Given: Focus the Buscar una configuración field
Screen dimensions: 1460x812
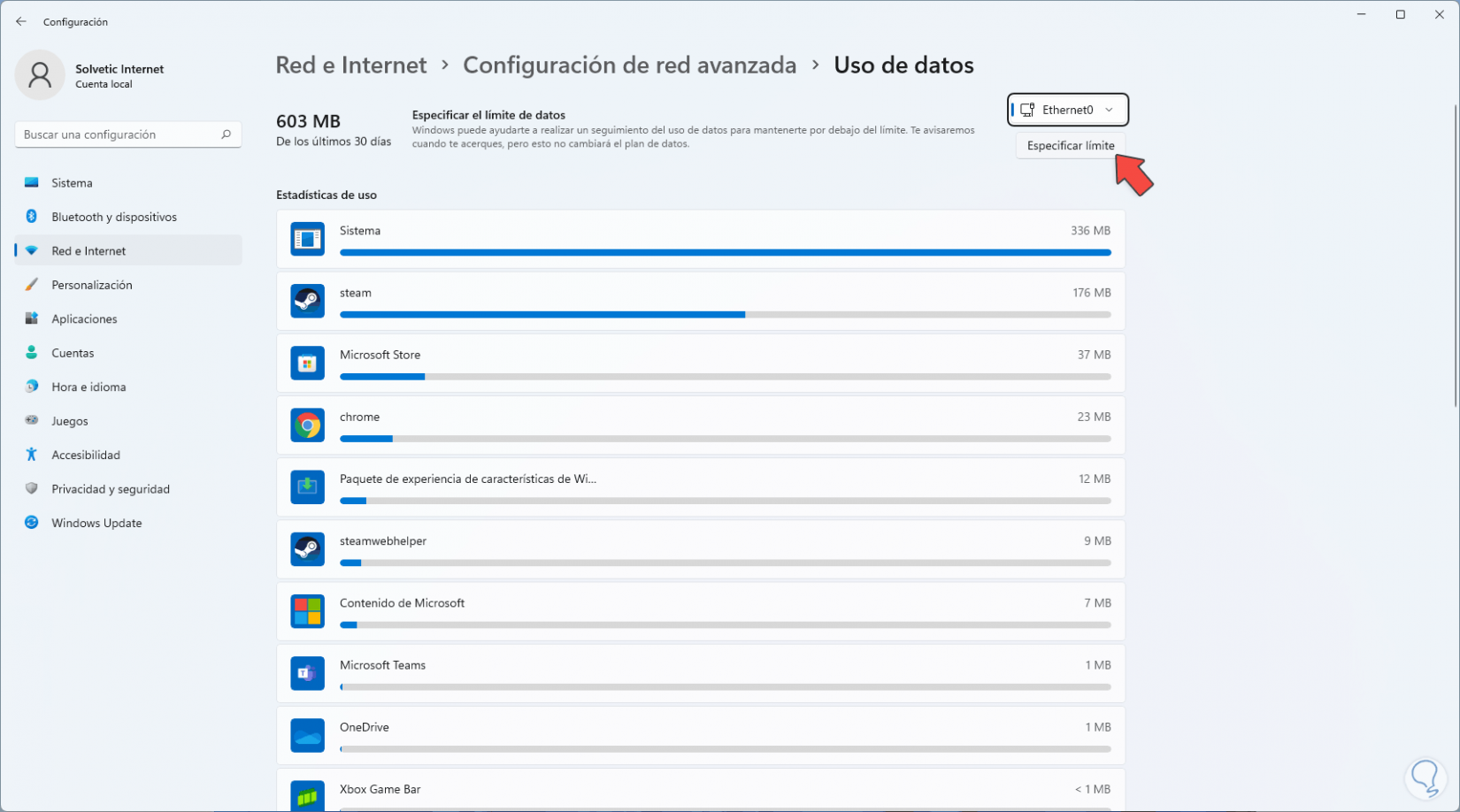Looking at the screenshot, I should pyautogui.click(x=119, y=134).
